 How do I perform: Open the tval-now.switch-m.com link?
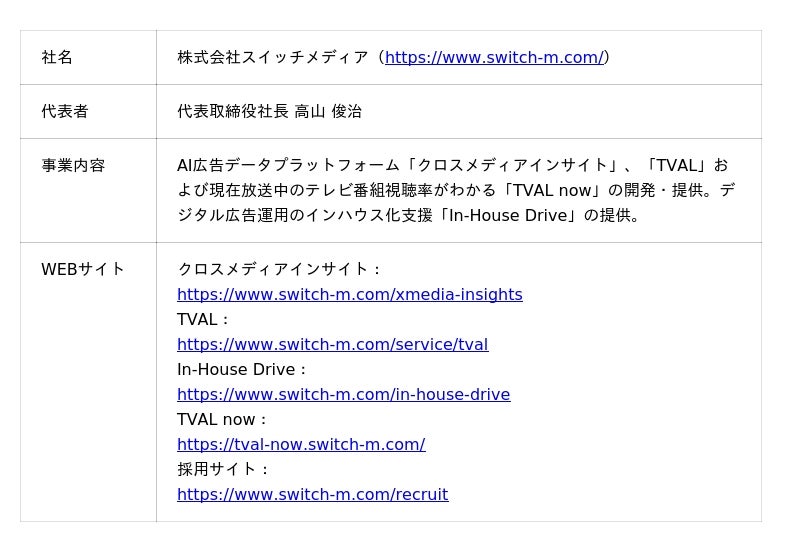(302, 444)
